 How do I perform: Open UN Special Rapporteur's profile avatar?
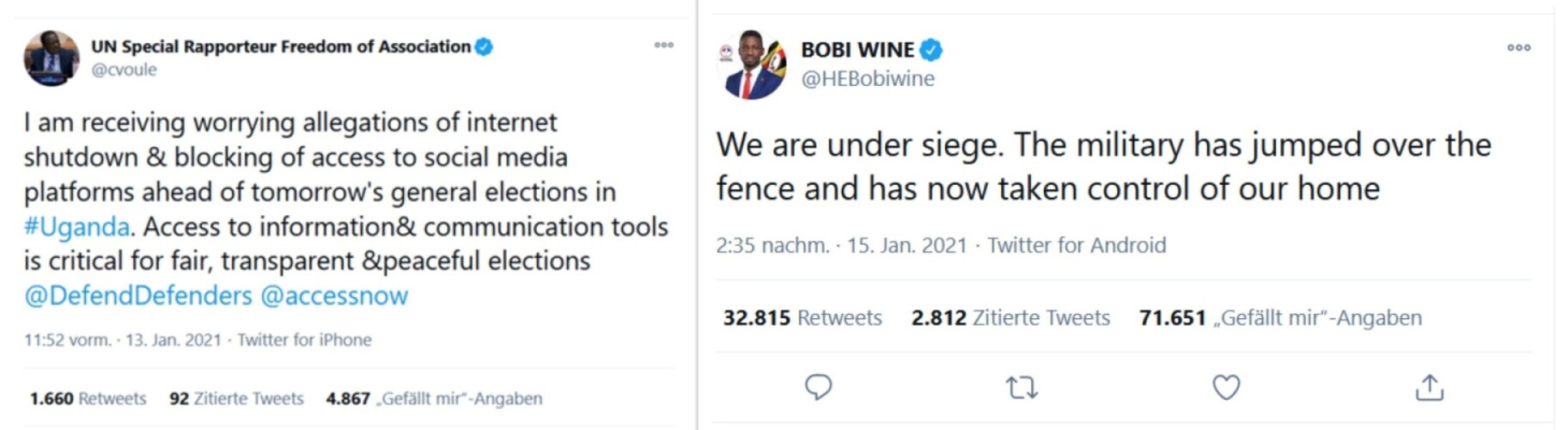coord(51,58)
